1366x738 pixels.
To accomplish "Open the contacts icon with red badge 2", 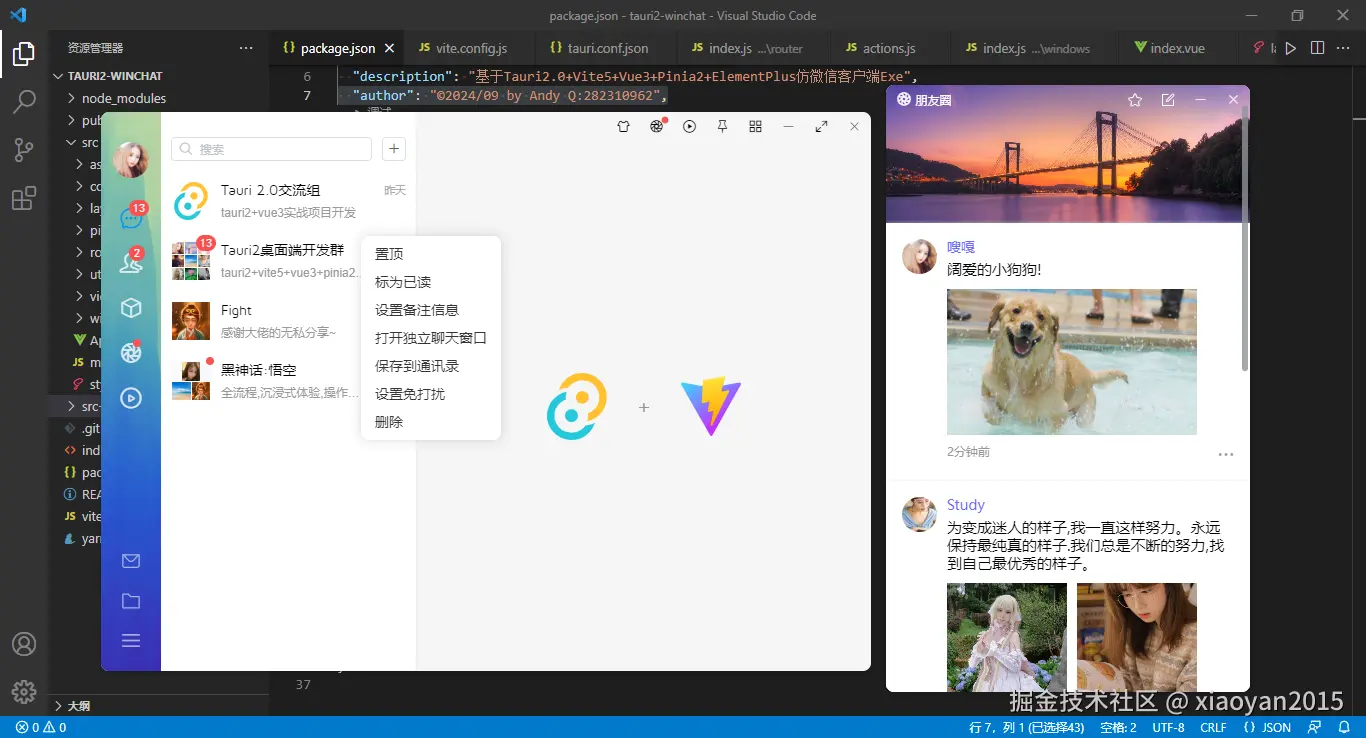I will pyautogui.click(x=131, y=265).
